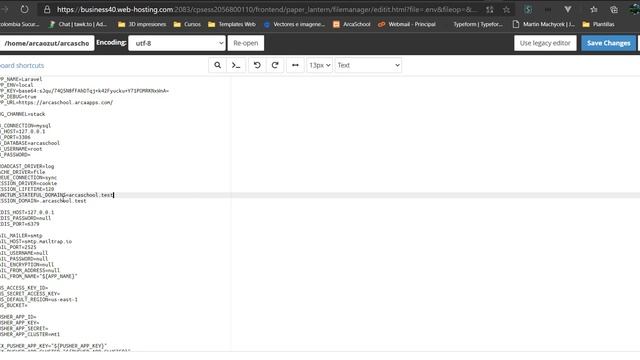This screenshot has height=360, width=640.
Task: Expand the utf-8 encoding dropdown
Action: (x=177, y=43)
